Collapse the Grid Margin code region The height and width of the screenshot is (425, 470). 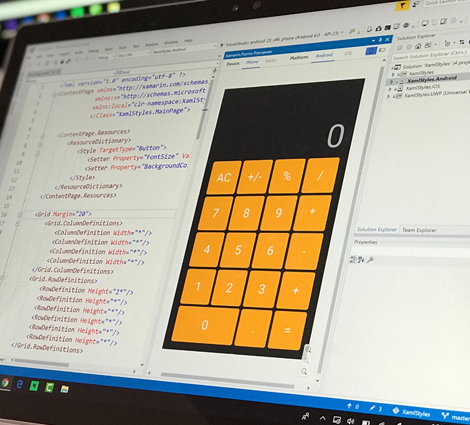coord(20,214)
